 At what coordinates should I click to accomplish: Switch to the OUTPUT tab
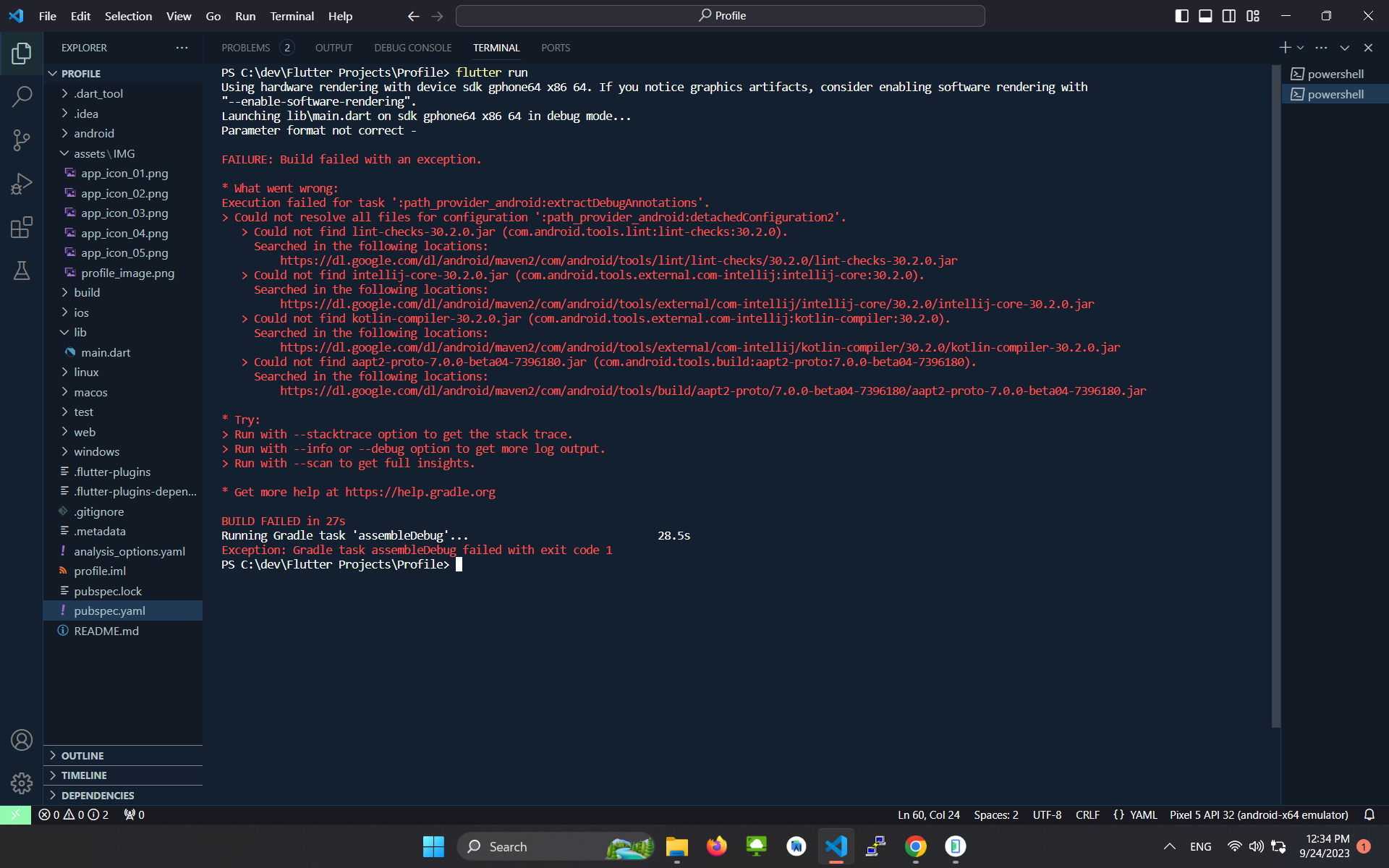point(334,48)
